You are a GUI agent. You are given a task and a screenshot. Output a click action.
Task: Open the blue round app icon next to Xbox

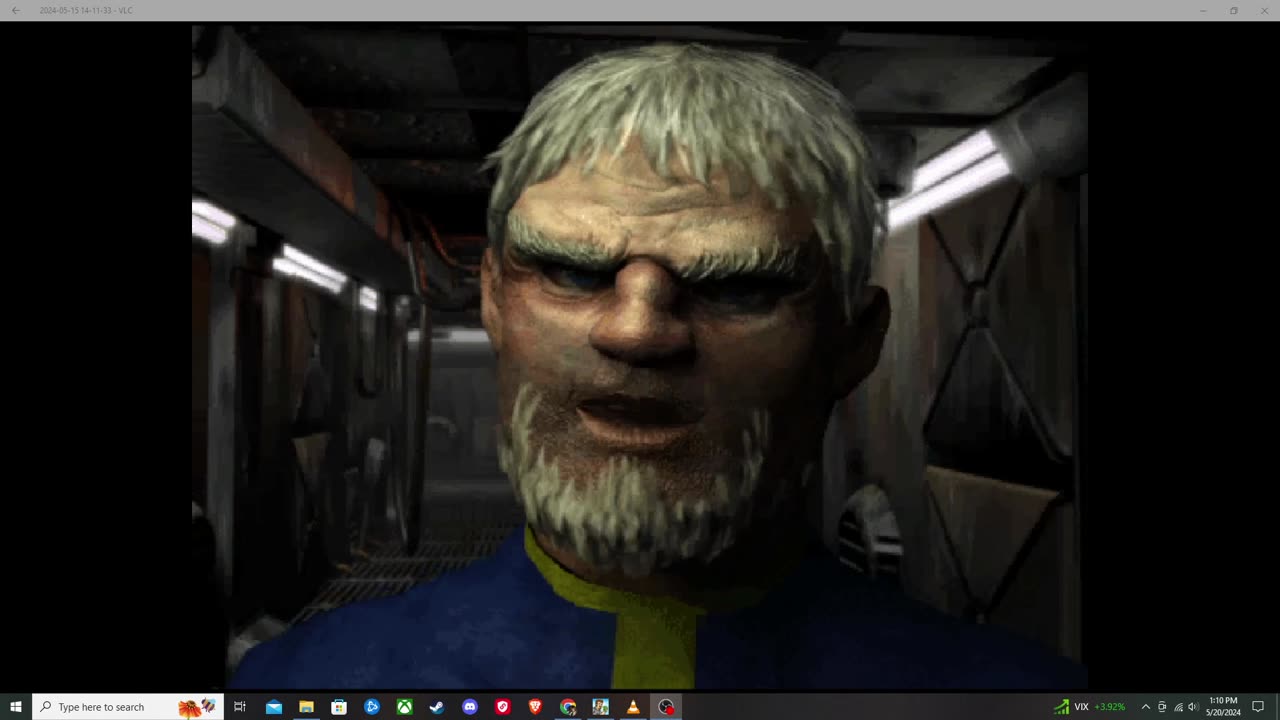click(x=372, y=707)
